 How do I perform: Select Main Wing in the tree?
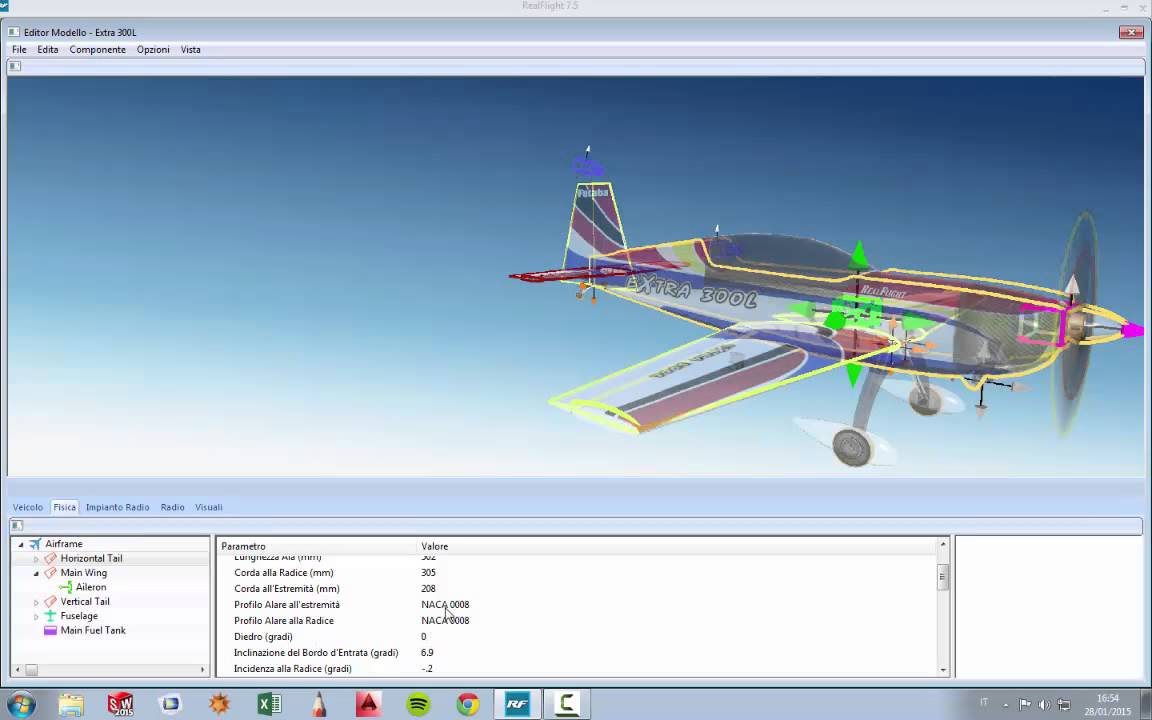pos(84,573)
